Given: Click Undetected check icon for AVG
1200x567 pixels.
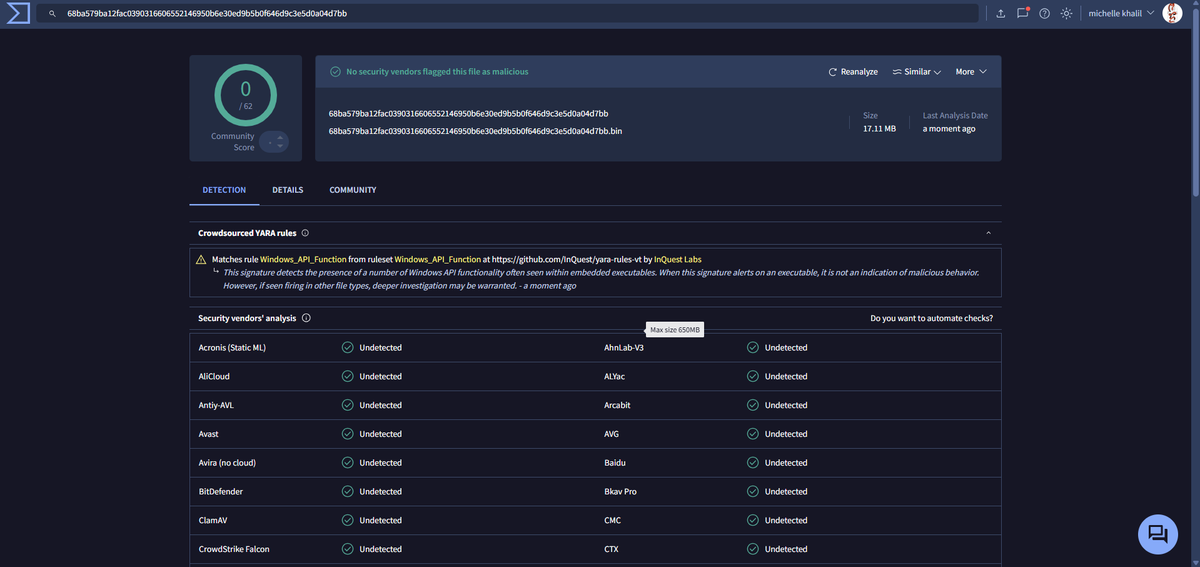Looking at the screenshot, I should pos(753,434).
